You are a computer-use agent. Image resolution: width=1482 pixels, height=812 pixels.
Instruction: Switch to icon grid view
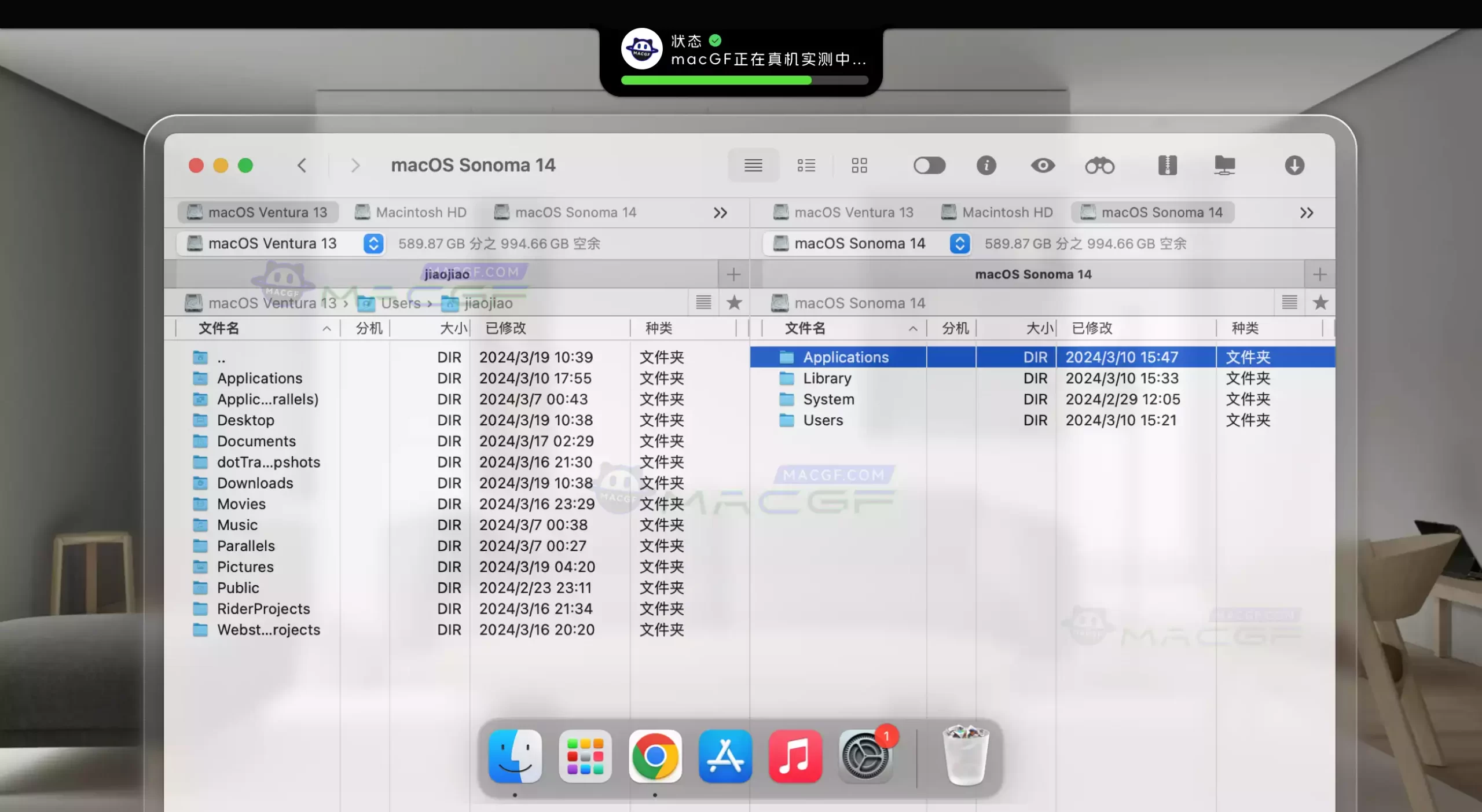[x=859, y=166]
